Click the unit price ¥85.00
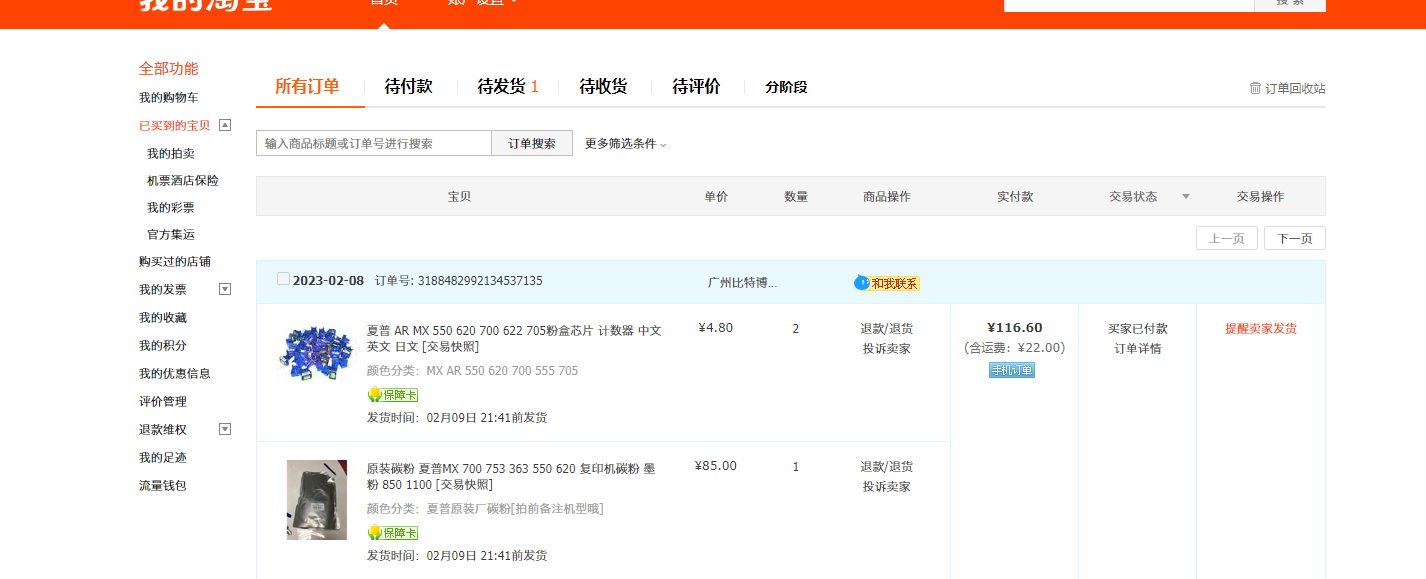Image resolution: width=1426 pixels, height=579 pixels. tap(716, 466)
